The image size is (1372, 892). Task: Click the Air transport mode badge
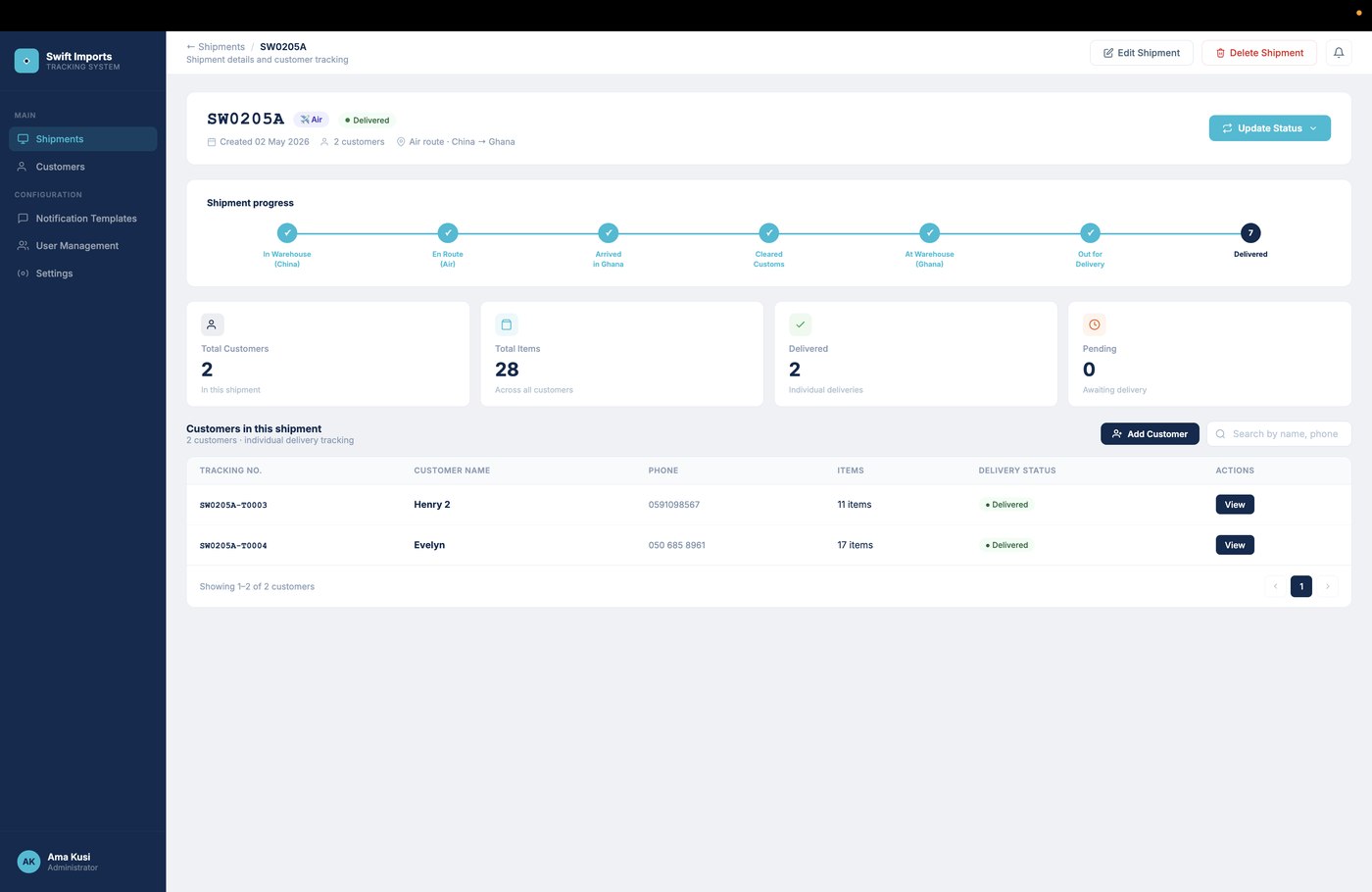312,120
